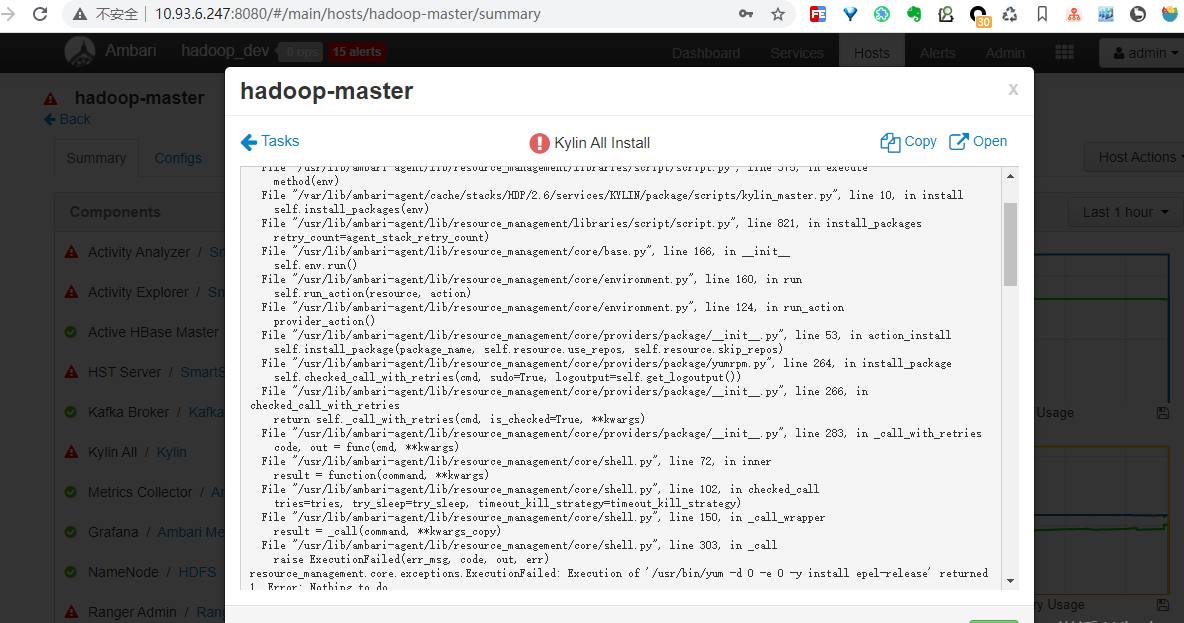Screen dimensions: 1184x623
Task: Go to the Services menu
Action: [797, 53]
